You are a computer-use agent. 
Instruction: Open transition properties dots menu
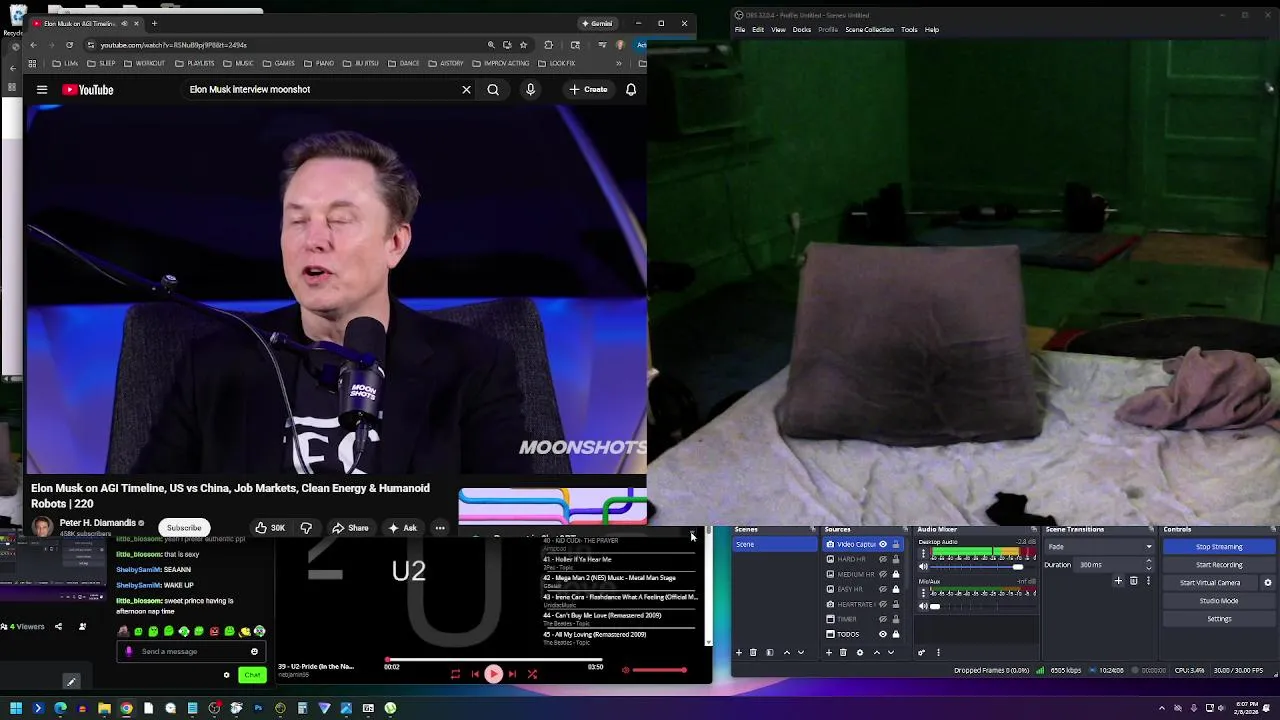(1148, 581)
